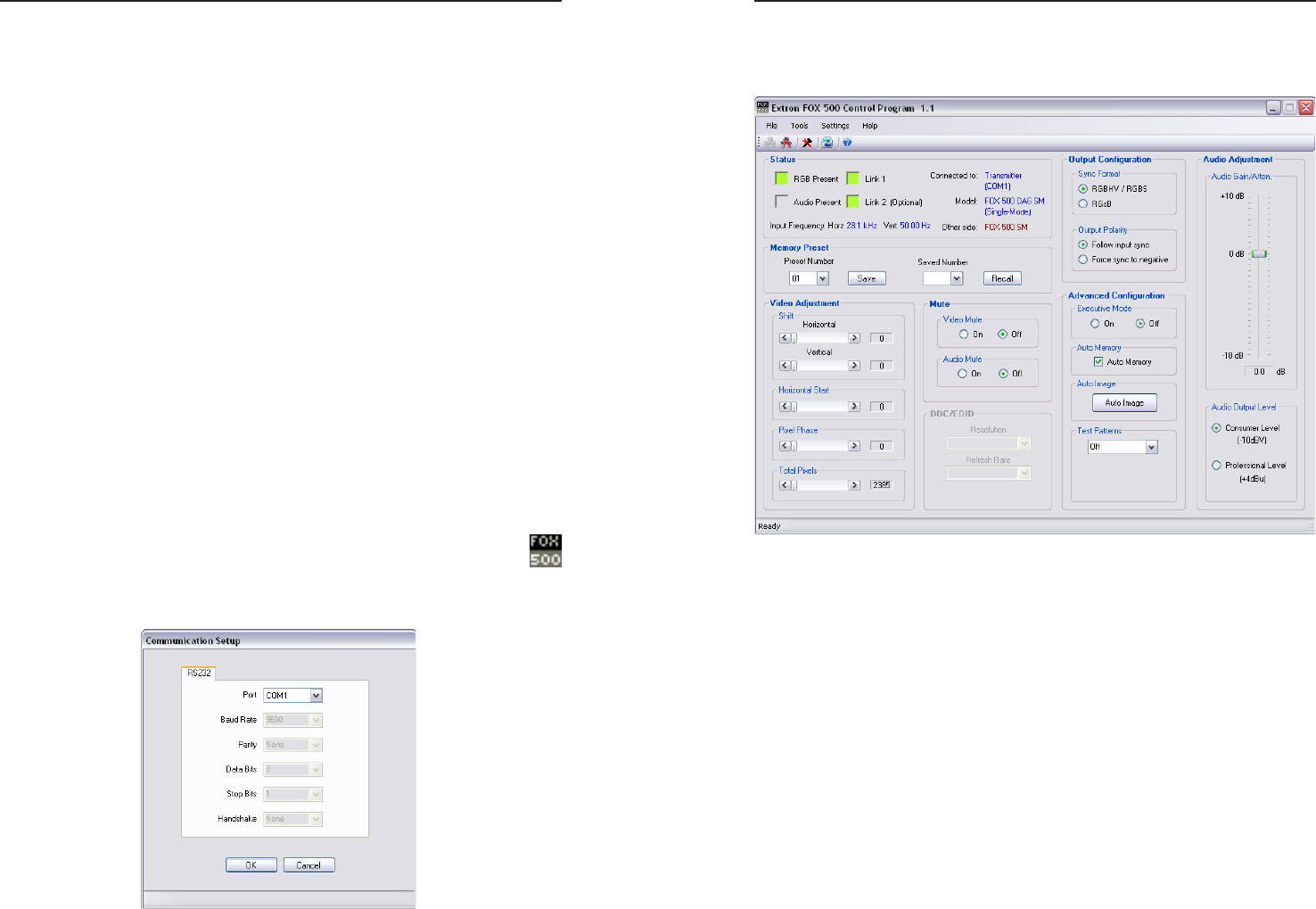Click the blue help question mark icon
Viewport: 1316px width, 909px height.
tap(847, 143)
